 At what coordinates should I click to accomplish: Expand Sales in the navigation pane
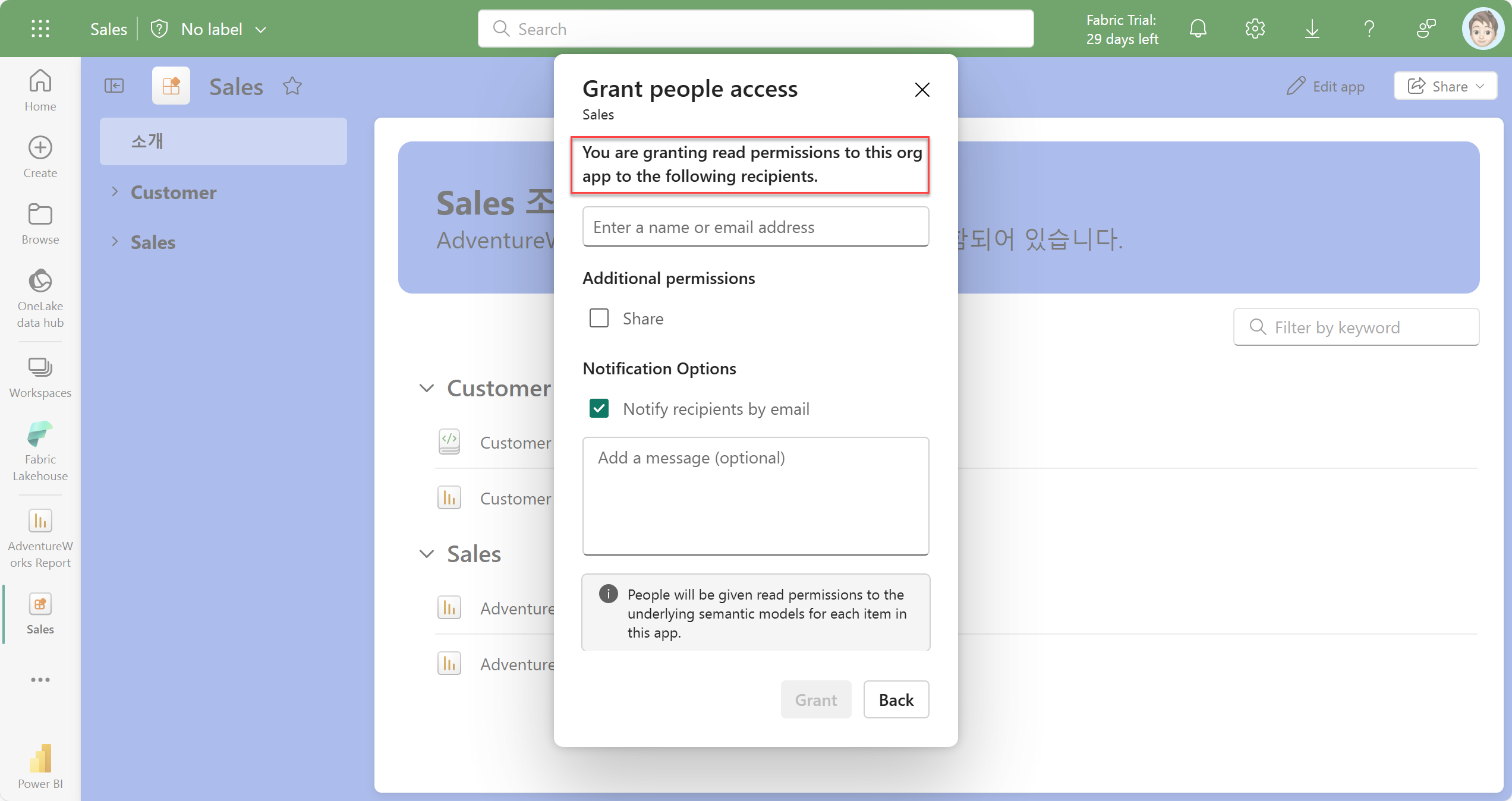115,241
